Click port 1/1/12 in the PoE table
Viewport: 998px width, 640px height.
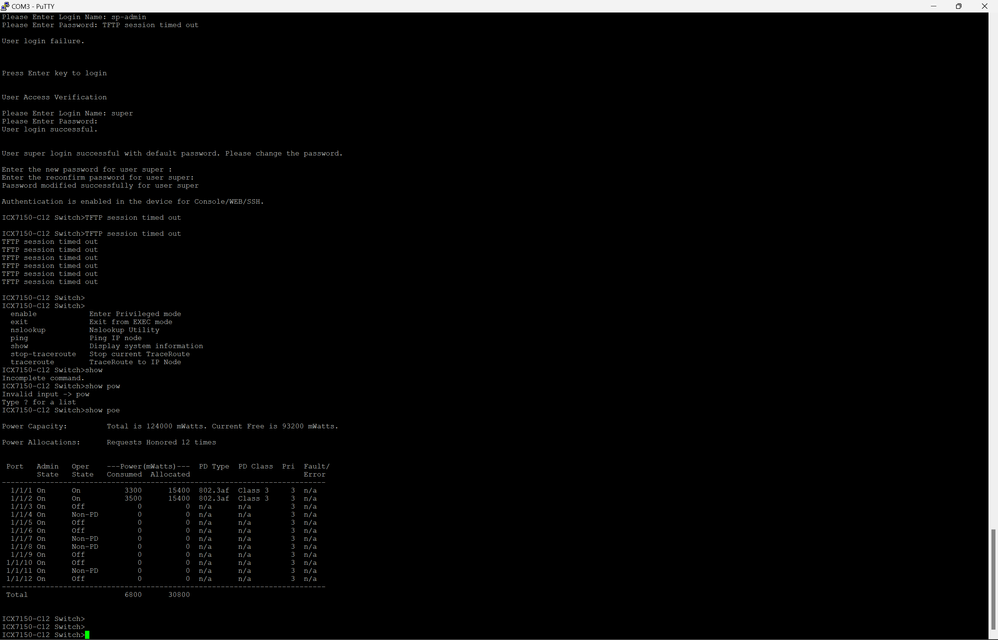20,578
